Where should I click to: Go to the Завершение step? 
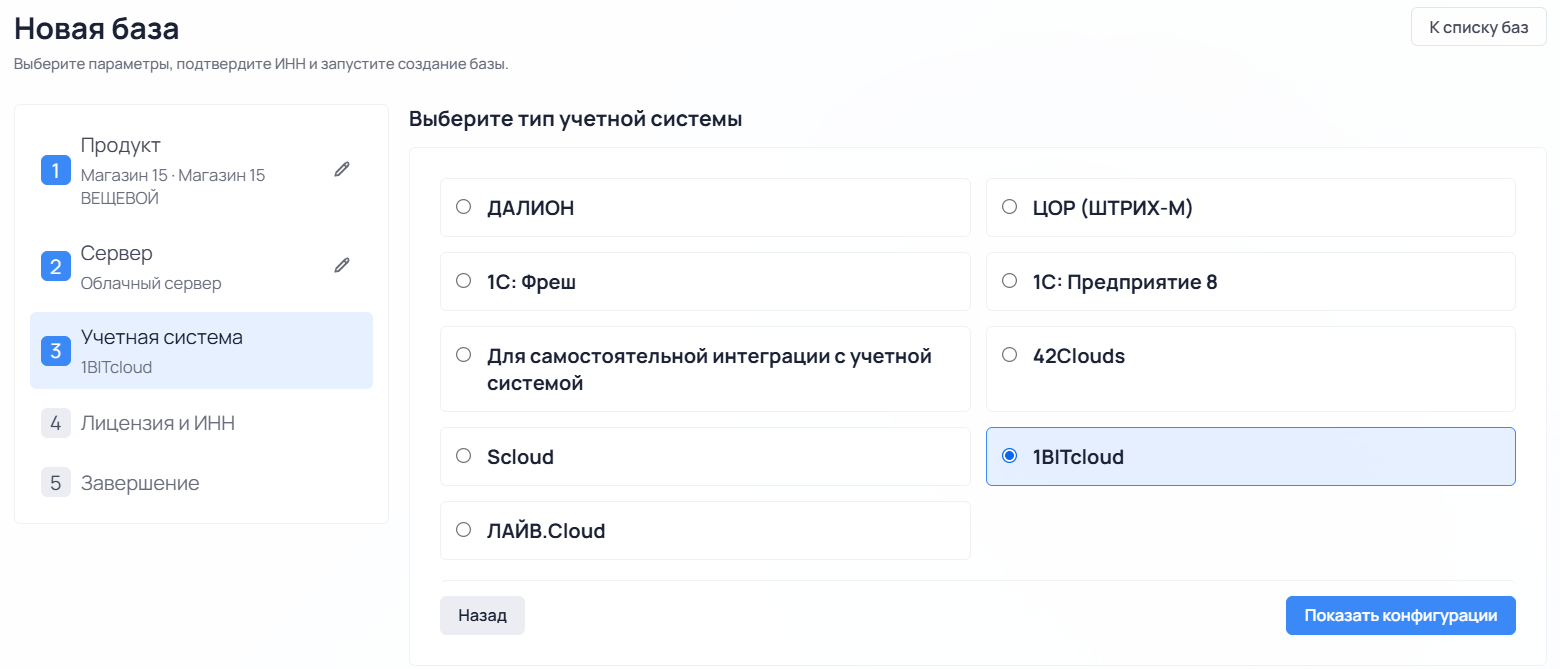tap(201, 483)
